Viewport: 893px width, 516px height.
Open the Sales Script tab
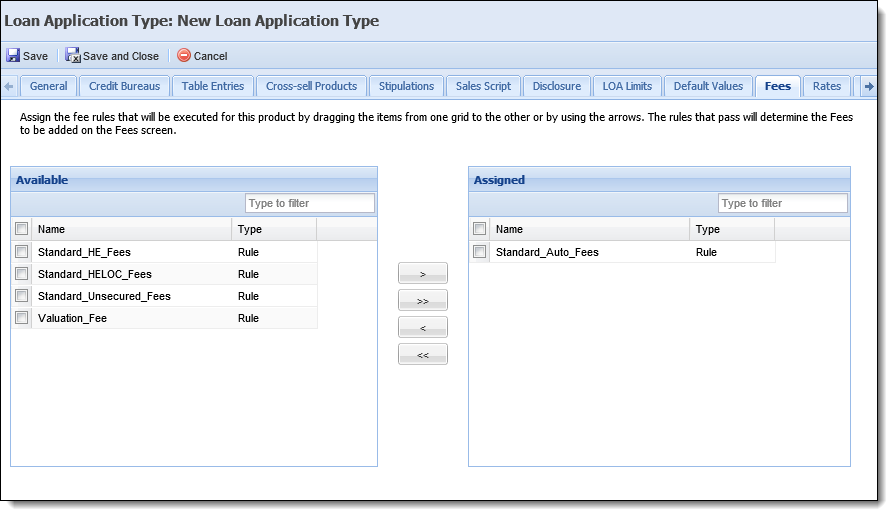(x=484, y=87)
